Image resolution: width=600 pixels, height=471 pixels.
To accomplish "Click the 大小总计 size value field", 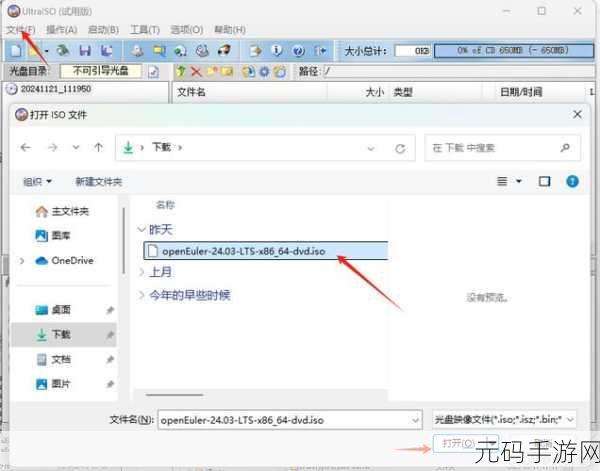I will pyautogui.click(x=413, y=51).
